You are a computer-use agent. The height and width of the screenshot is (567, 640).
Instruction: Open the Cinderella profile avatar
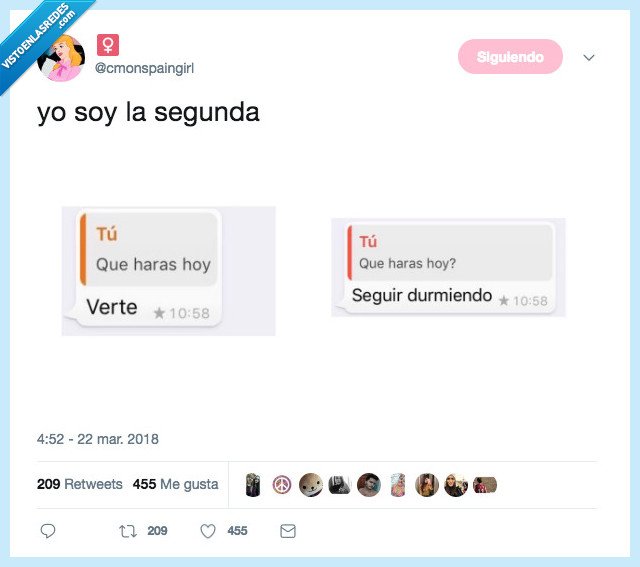[61, 58]
